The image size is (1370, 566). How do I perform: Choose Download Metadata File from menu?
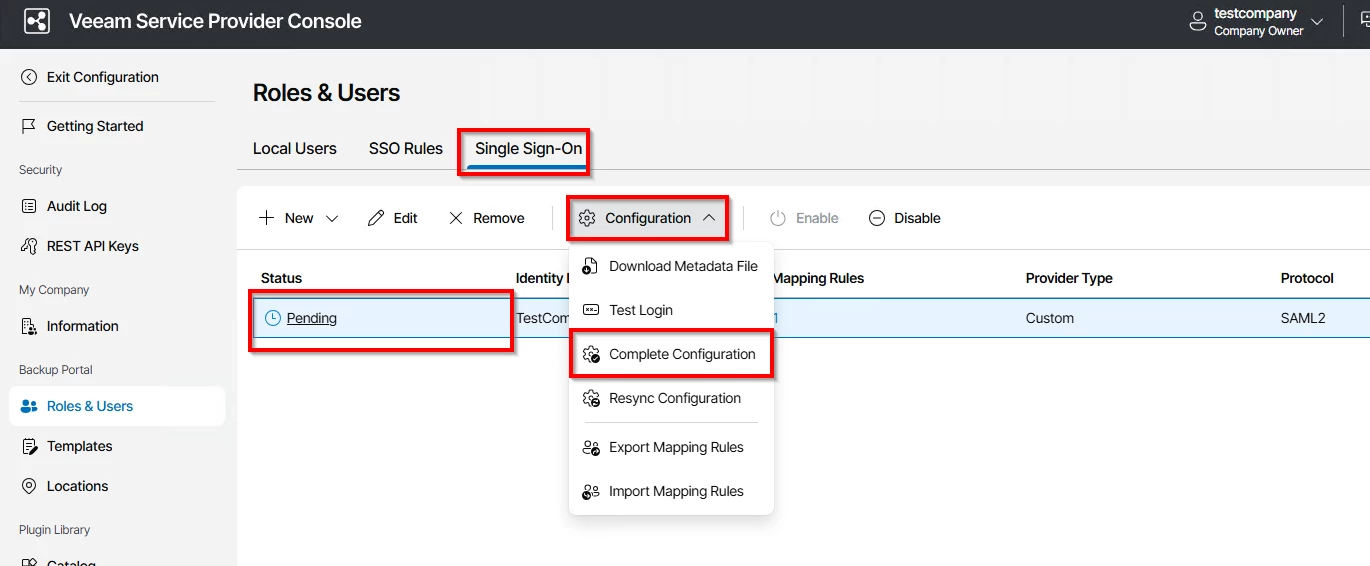[671, 266]
